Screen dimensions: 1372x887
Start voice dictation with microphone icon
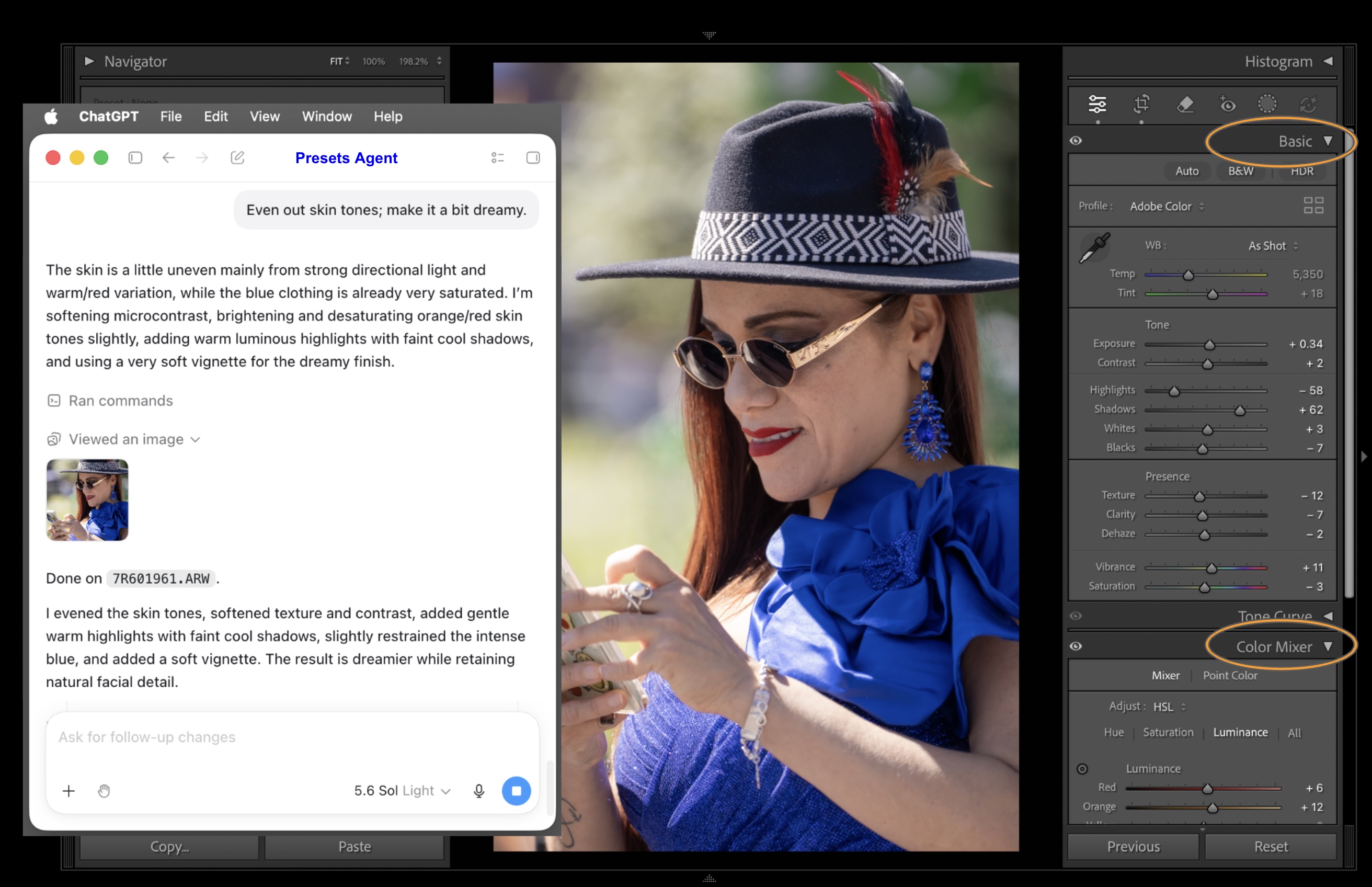tap(478, 791)
